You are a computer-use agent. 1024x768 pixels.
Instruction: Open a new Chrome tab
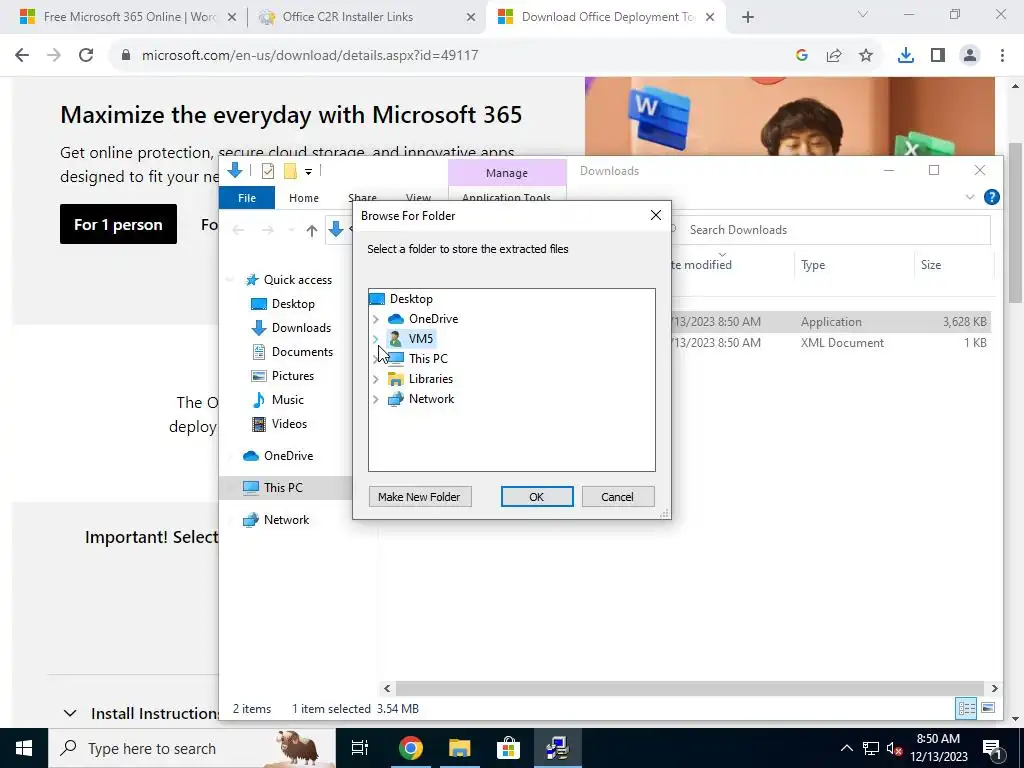pyautogui.click(x=748, y=18)
